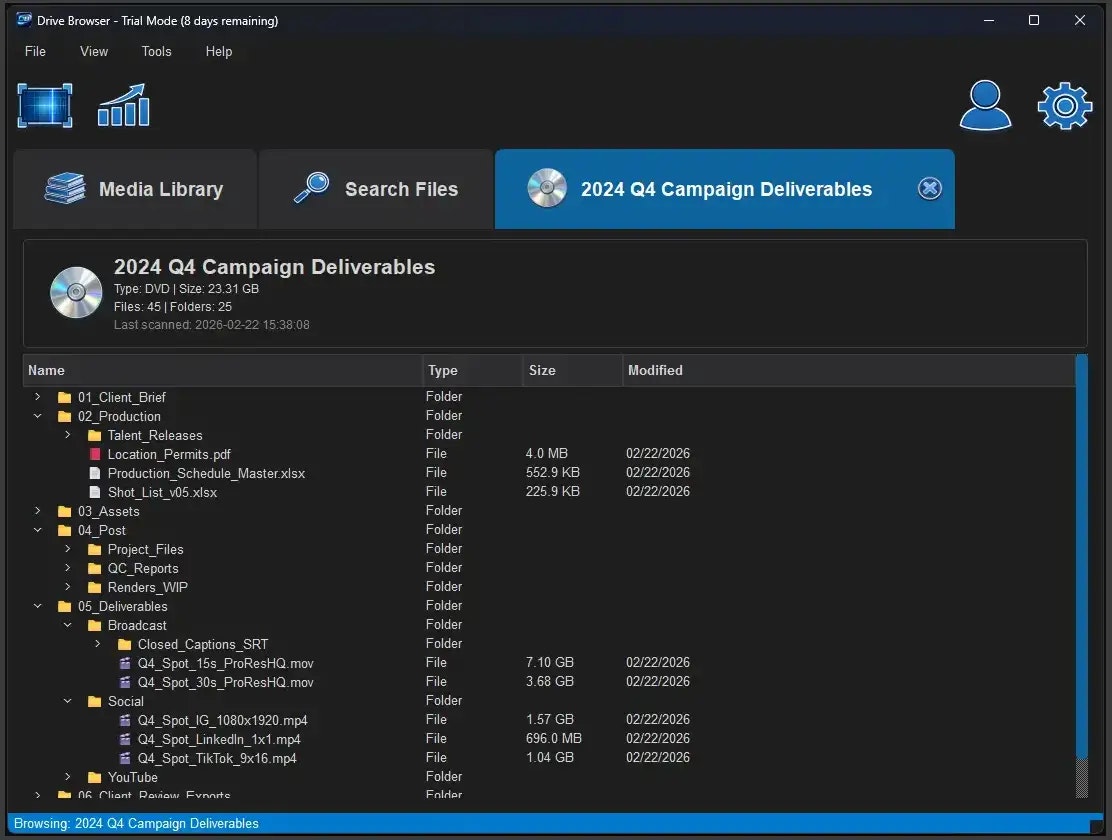
Task: Click the file icon for Production_Schedule_Master.xlsx
Action: point(96,472)
